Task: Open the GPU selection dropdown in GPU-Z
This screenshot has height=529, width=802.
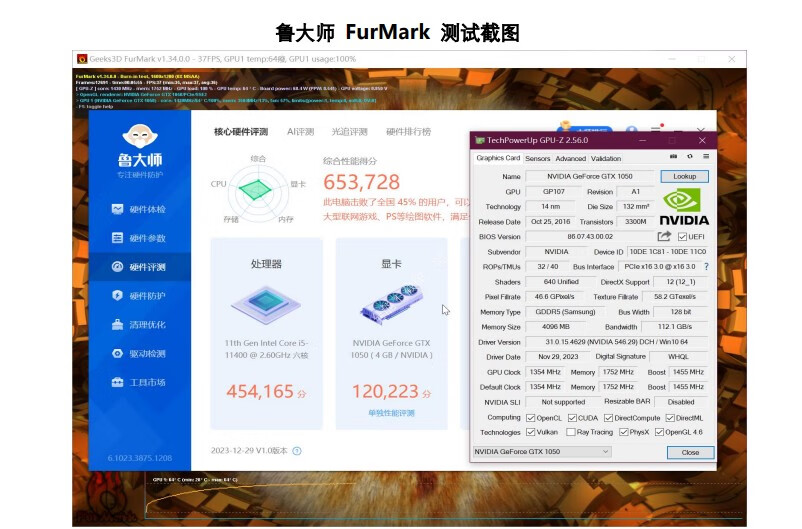Action: click(x=541, y=452)
